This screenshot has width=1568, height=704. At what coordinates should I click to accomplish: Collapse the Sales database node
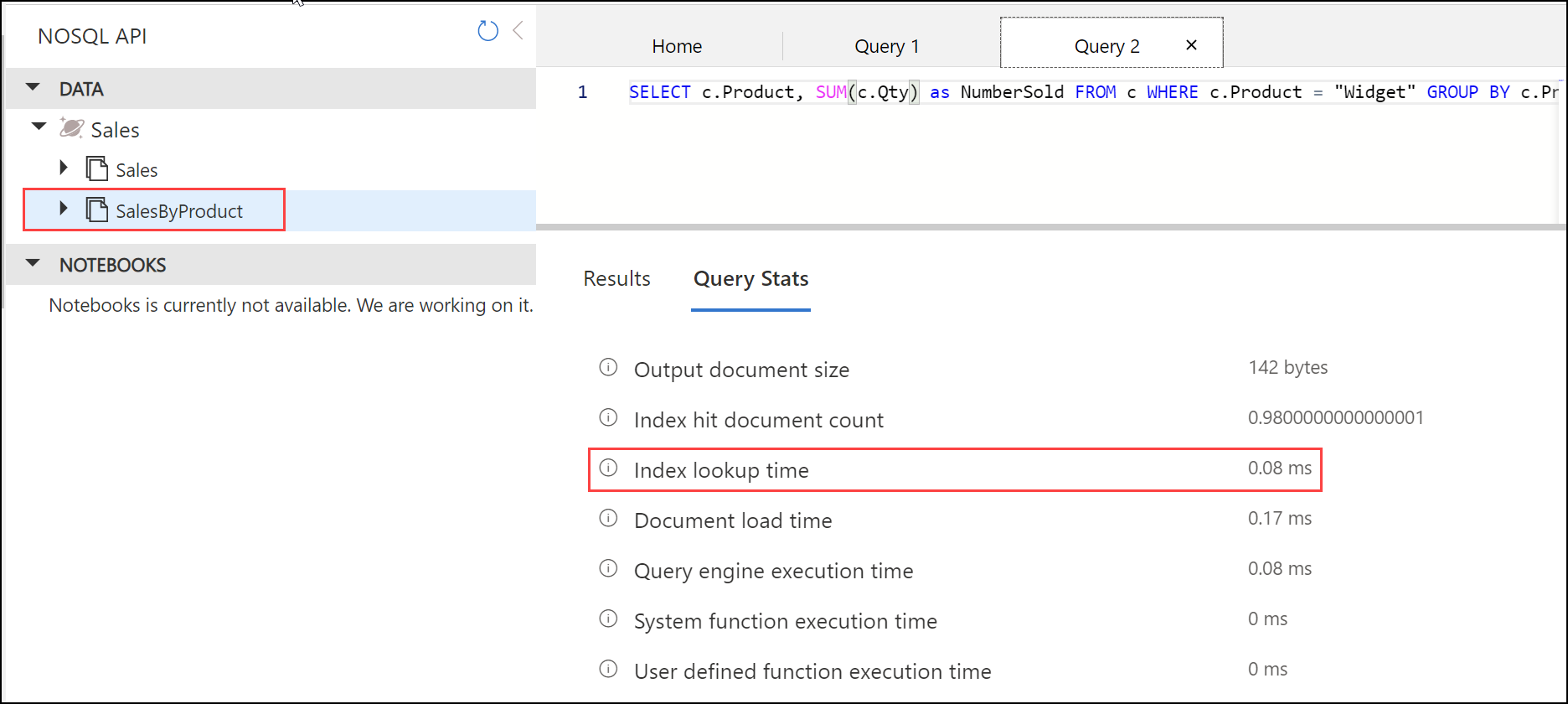click(x=39, y=127)
